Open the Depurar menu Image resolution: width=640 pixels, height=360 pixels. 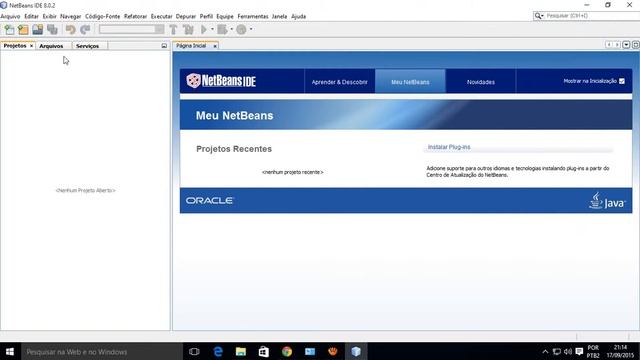tap(186, 16)
